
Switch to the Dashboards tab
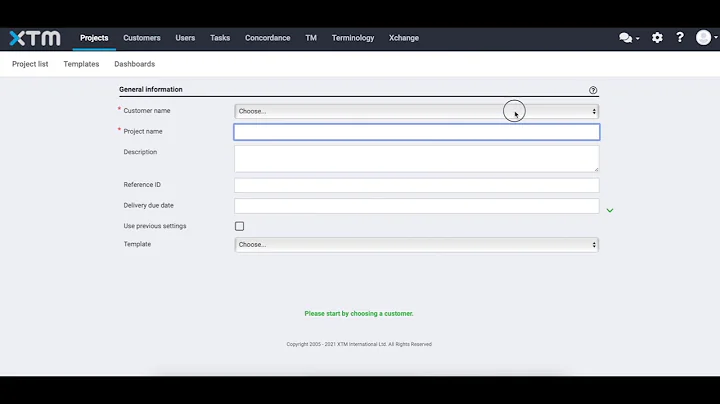click(x=135, y=64)
